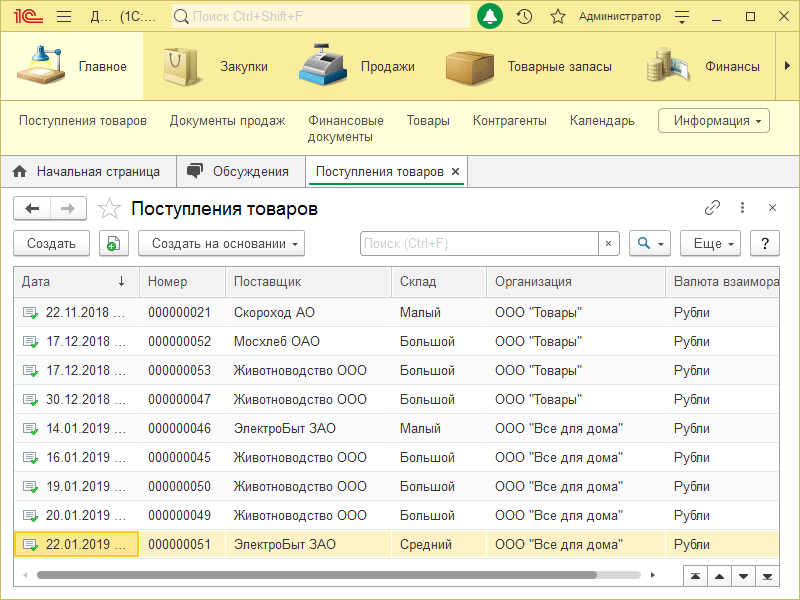The width and height of the screenshot is (800, 600).
Task: Open the magnifier search options dropdown
Action: click(x=650, y=243)
